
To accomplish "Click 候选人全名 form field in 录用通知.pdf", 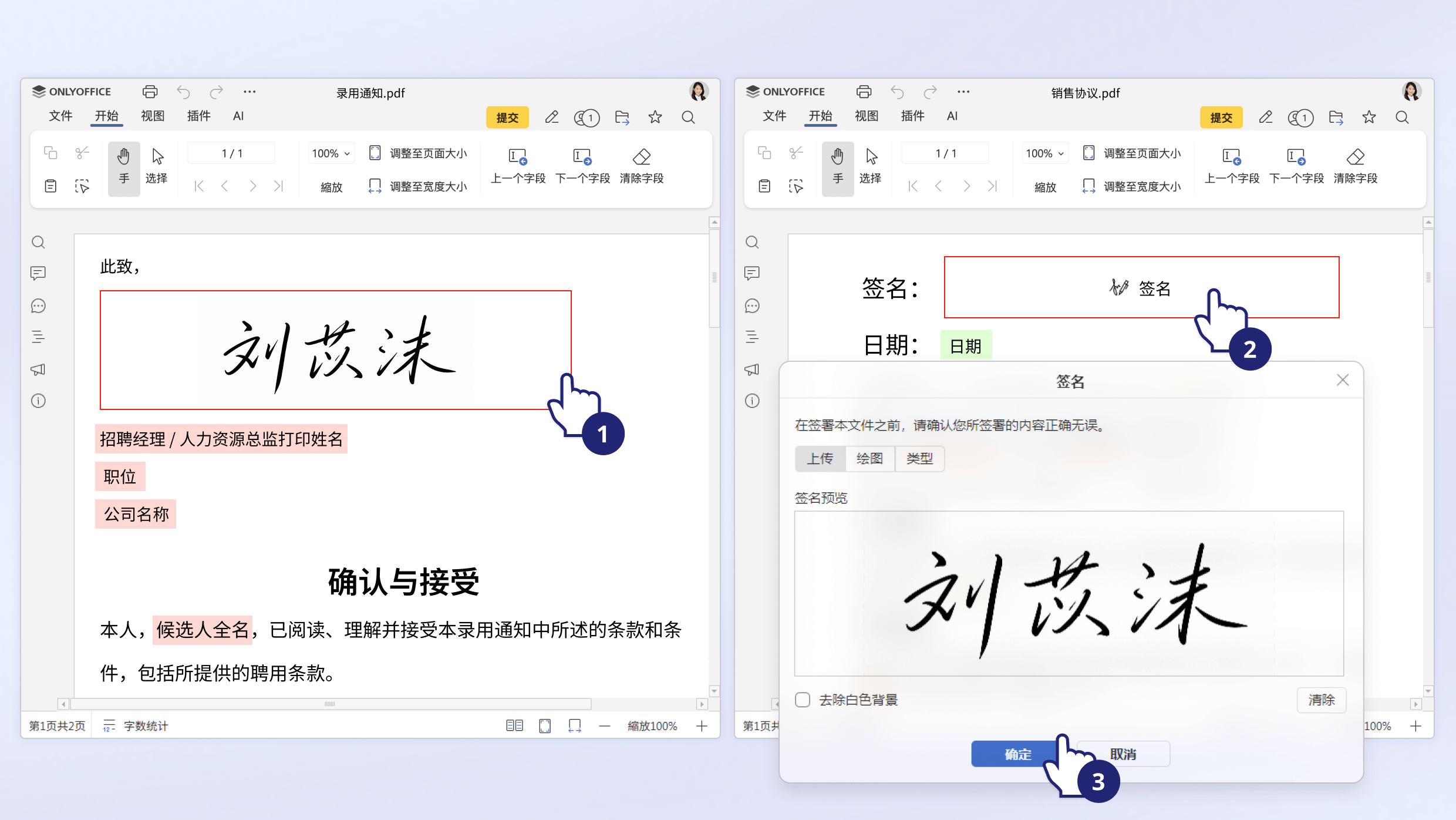I will (203, 630).
